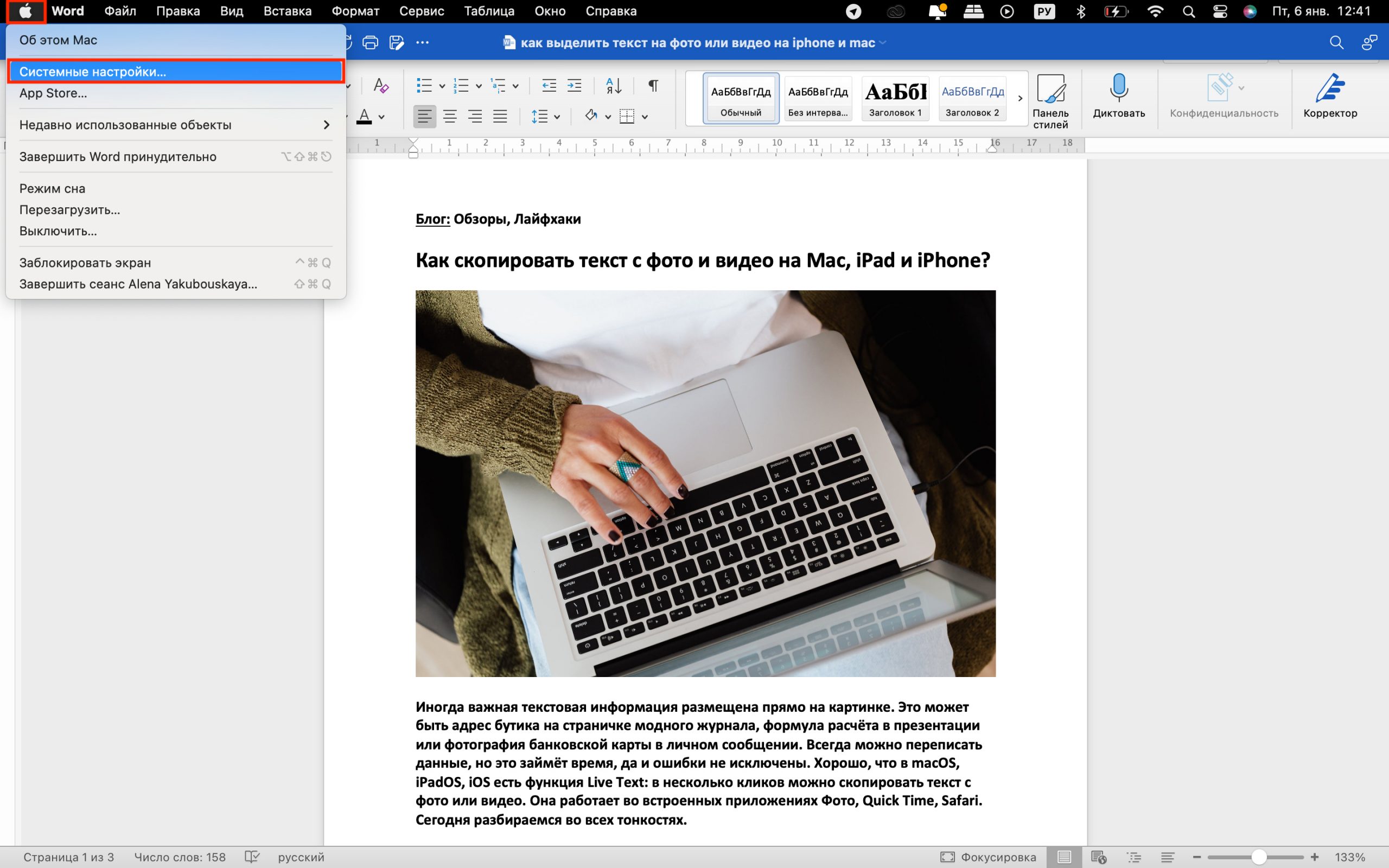
Task: Open the Вставка menu
Action: click(288, 11)
